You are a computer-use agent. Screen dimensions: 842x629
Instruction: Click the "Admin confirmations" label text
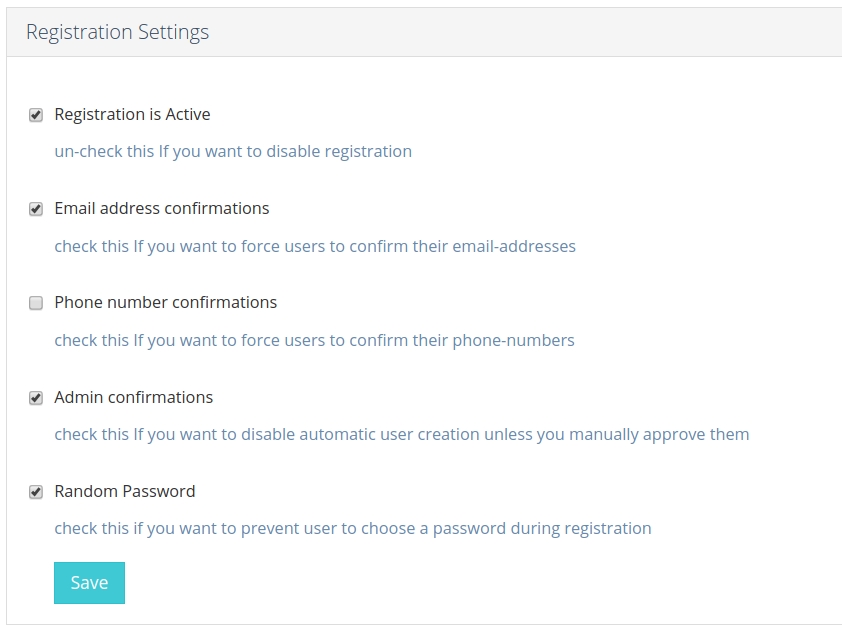[x=133, y=397]
